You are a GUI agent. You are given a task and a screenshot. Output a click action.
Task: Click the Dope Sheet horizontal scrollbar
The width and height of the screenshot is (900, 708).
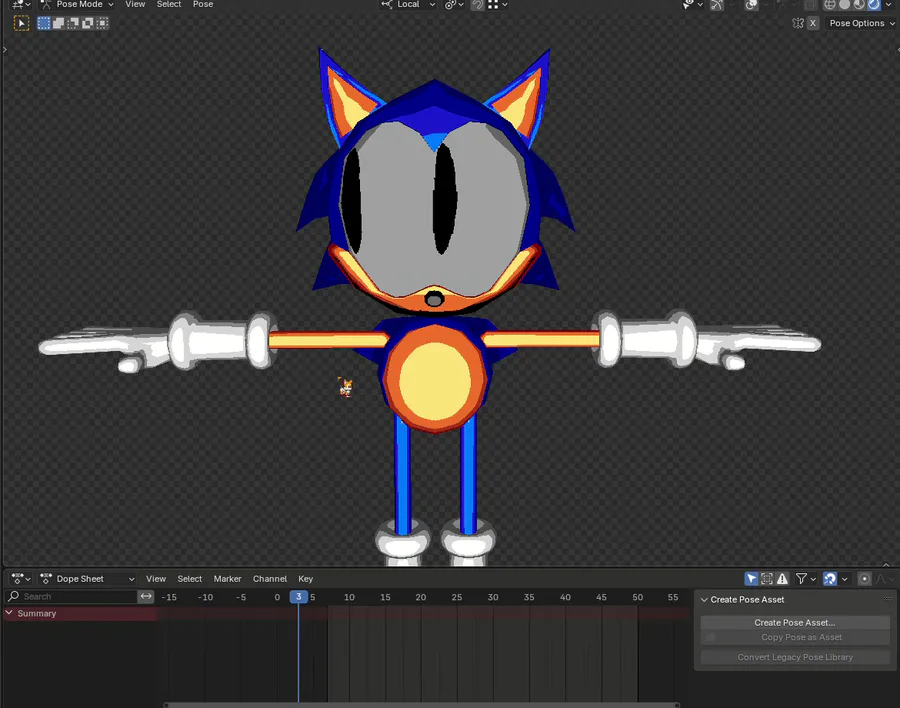422,705
